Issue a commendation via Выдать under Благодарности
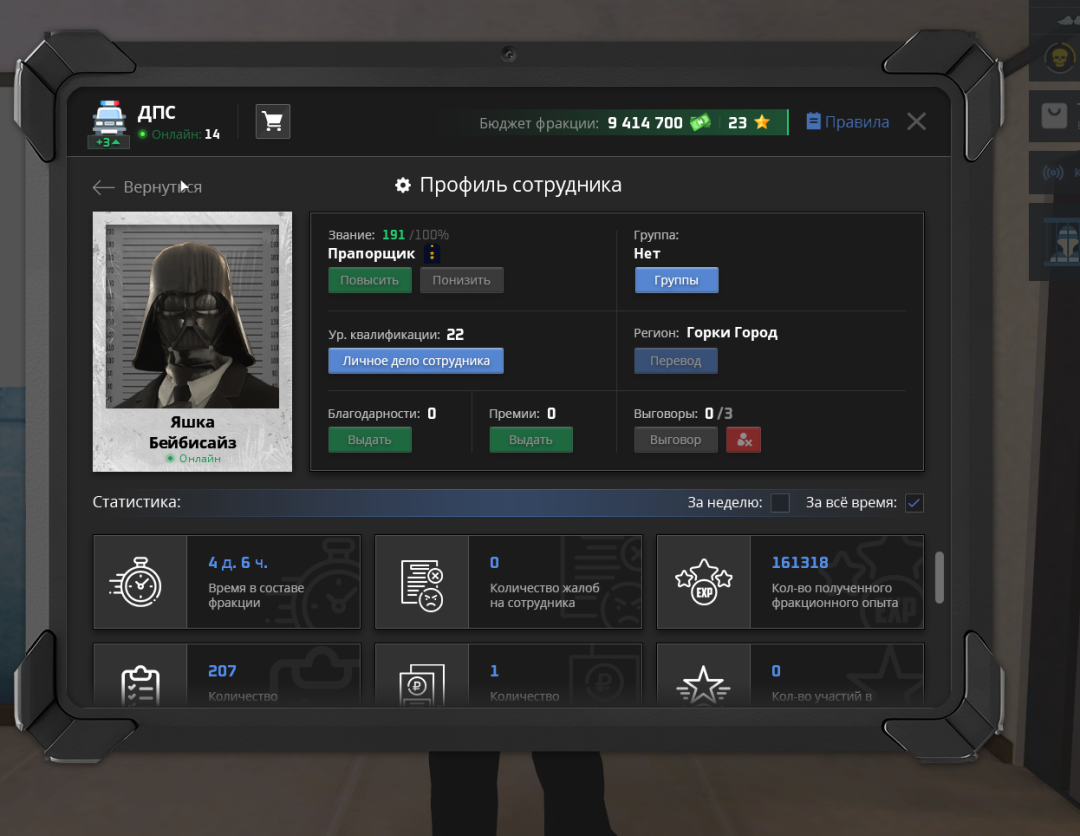This screenshot has width=1080, height=836. click(x=370, y=440)
